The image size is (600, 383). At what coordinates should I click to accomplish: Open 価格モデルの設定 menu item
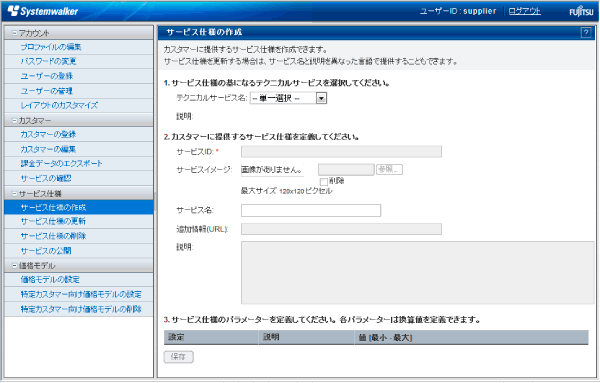tap(79, 280)
